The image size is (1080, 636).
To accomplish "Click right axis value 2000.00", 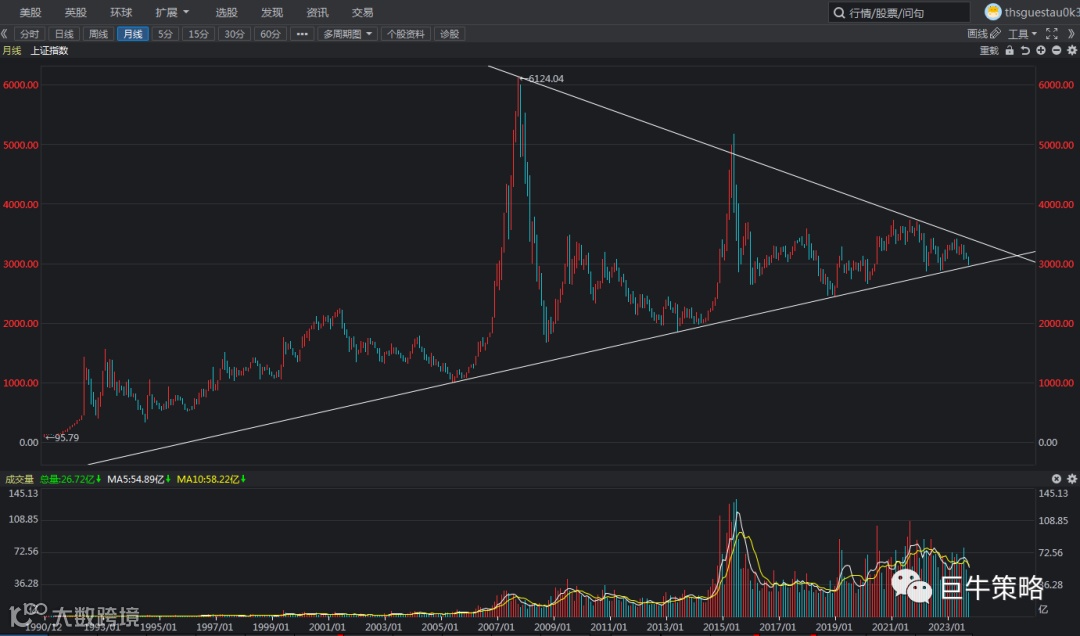I will pyautogui.click(x=1056, y=323).
